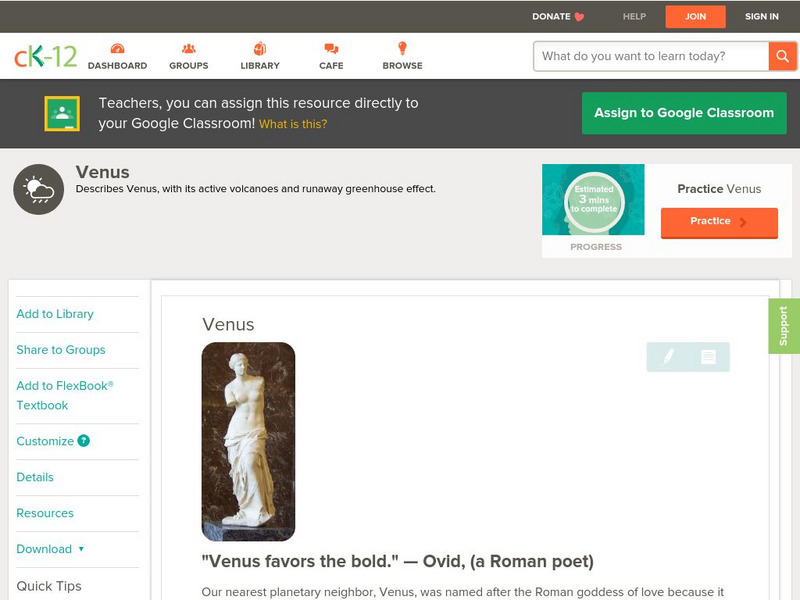
Task: Click the Customize link
Action: (45, 441)
